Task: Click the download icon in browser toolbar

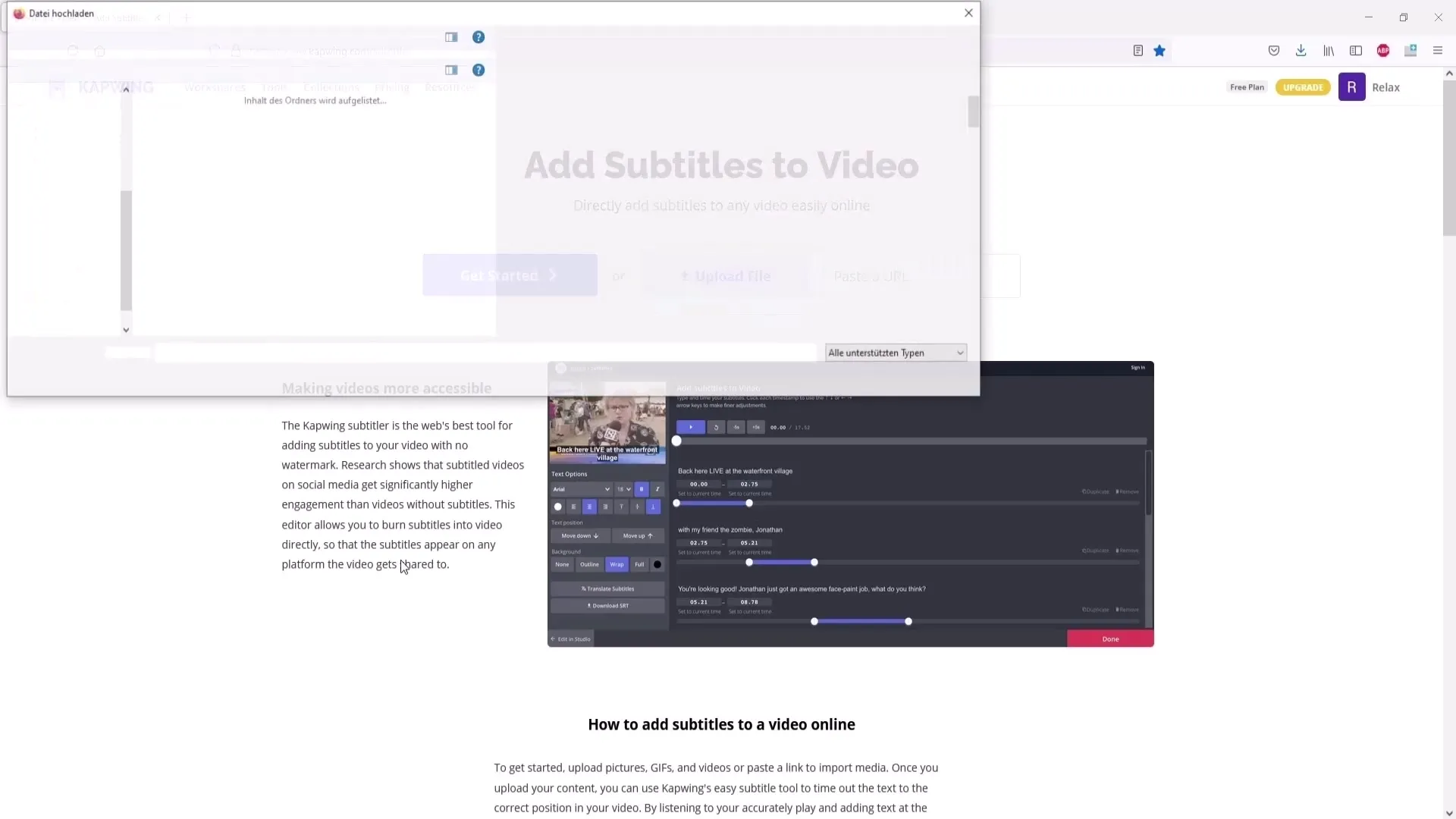Action: [1300, 50]
